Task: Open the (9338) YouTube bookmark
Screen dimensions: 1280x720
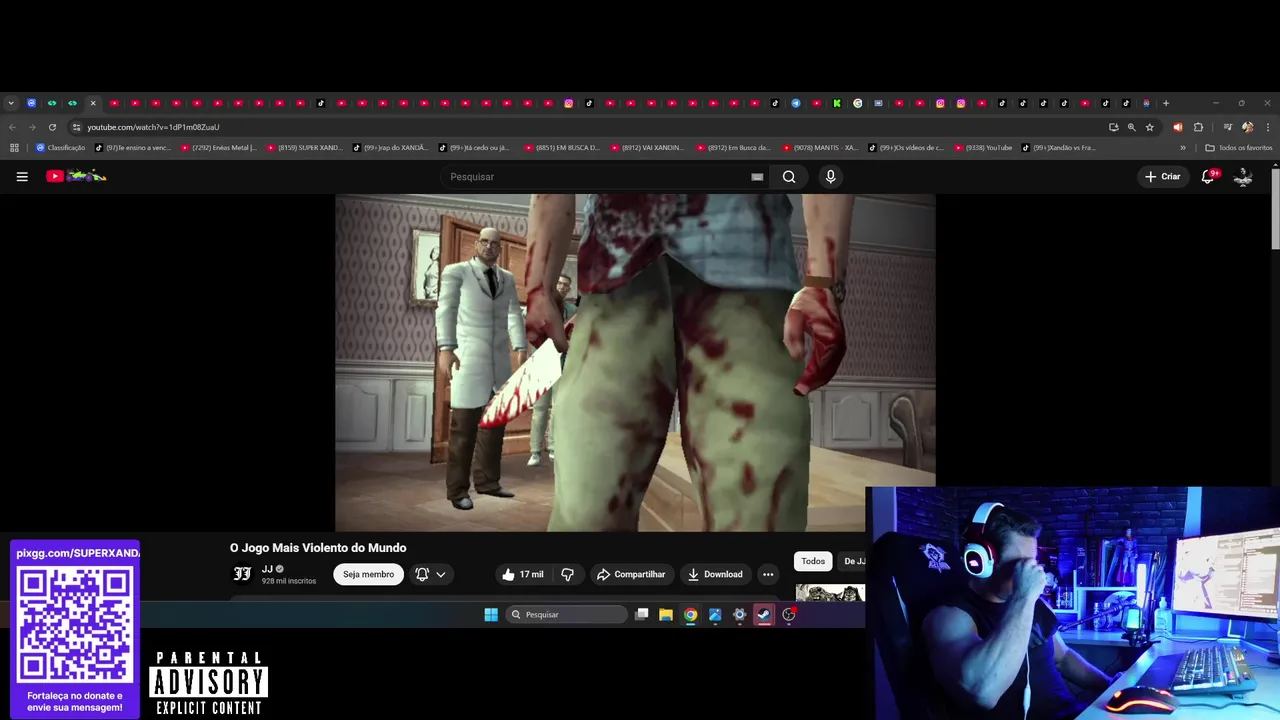Action: [x=983, y=148]
